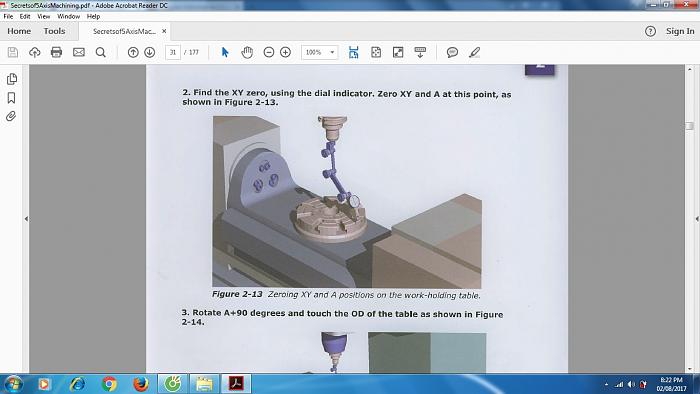Open the View menu
This screenshot has width=700, height=394.
[x=44, y=16]
